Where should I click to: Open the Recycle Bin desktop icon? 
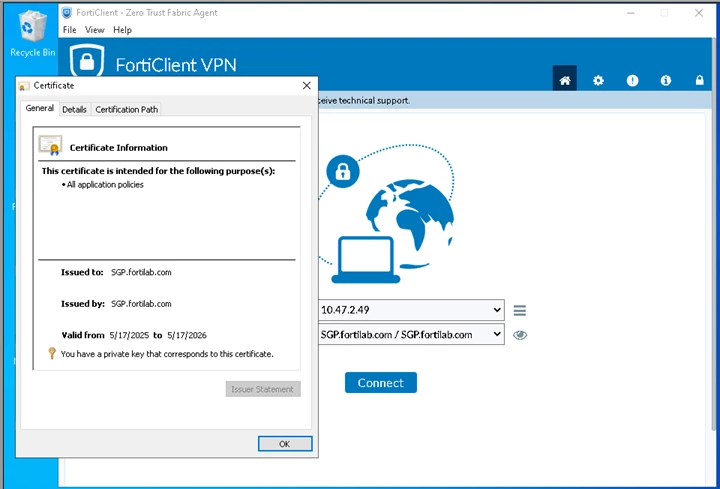click(32, 33)
